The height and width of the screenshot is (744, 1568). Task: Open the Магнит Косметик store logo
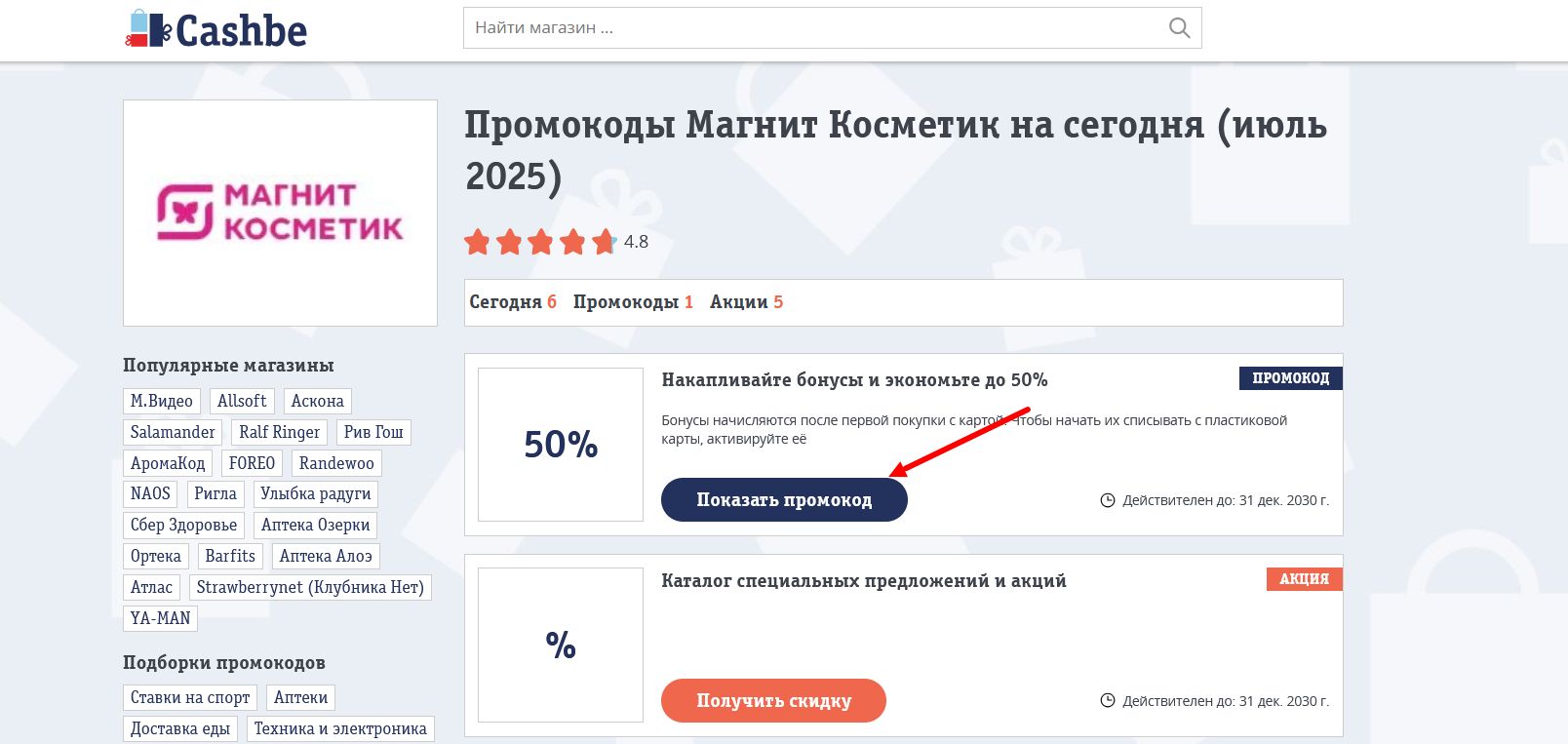point(280,213)
